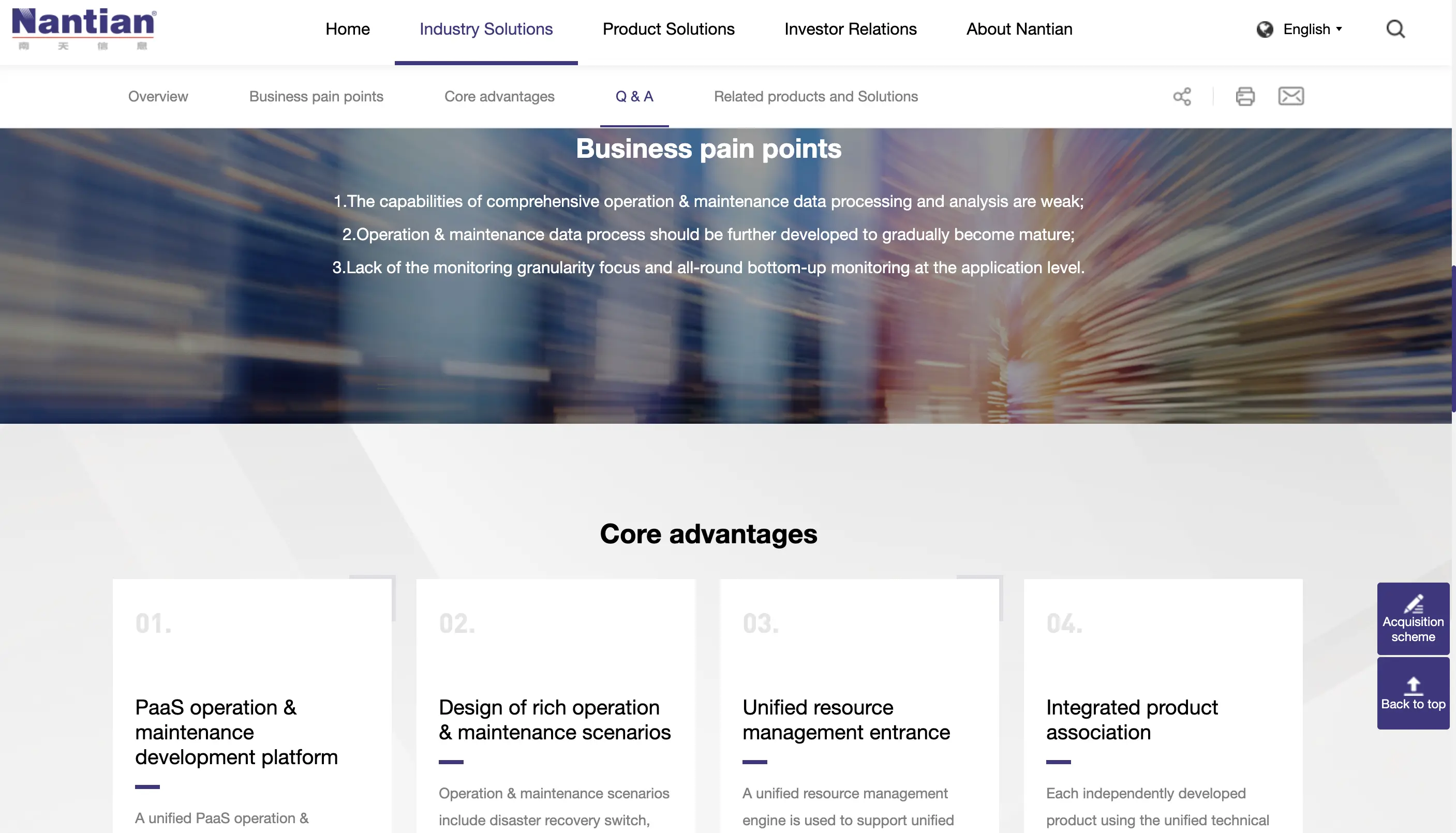
Task: Open the Product Solutions menu
Action: 668,29
